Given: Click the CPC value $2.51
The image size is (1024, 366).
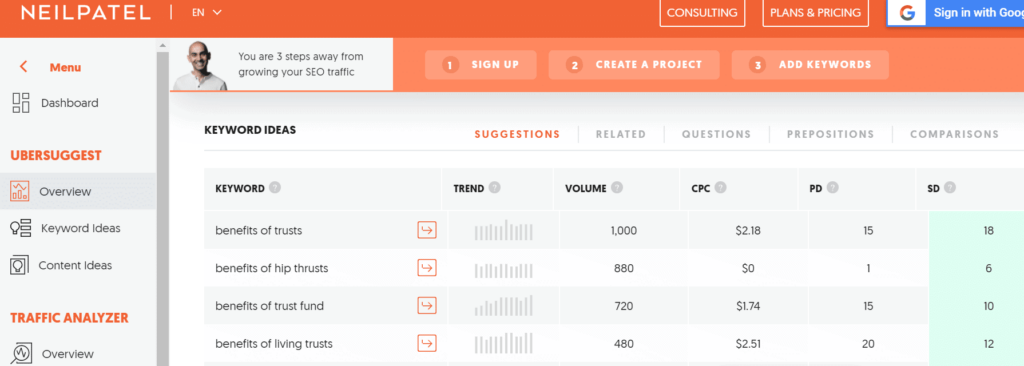Looking at the screenshot, I should point(747,344).
